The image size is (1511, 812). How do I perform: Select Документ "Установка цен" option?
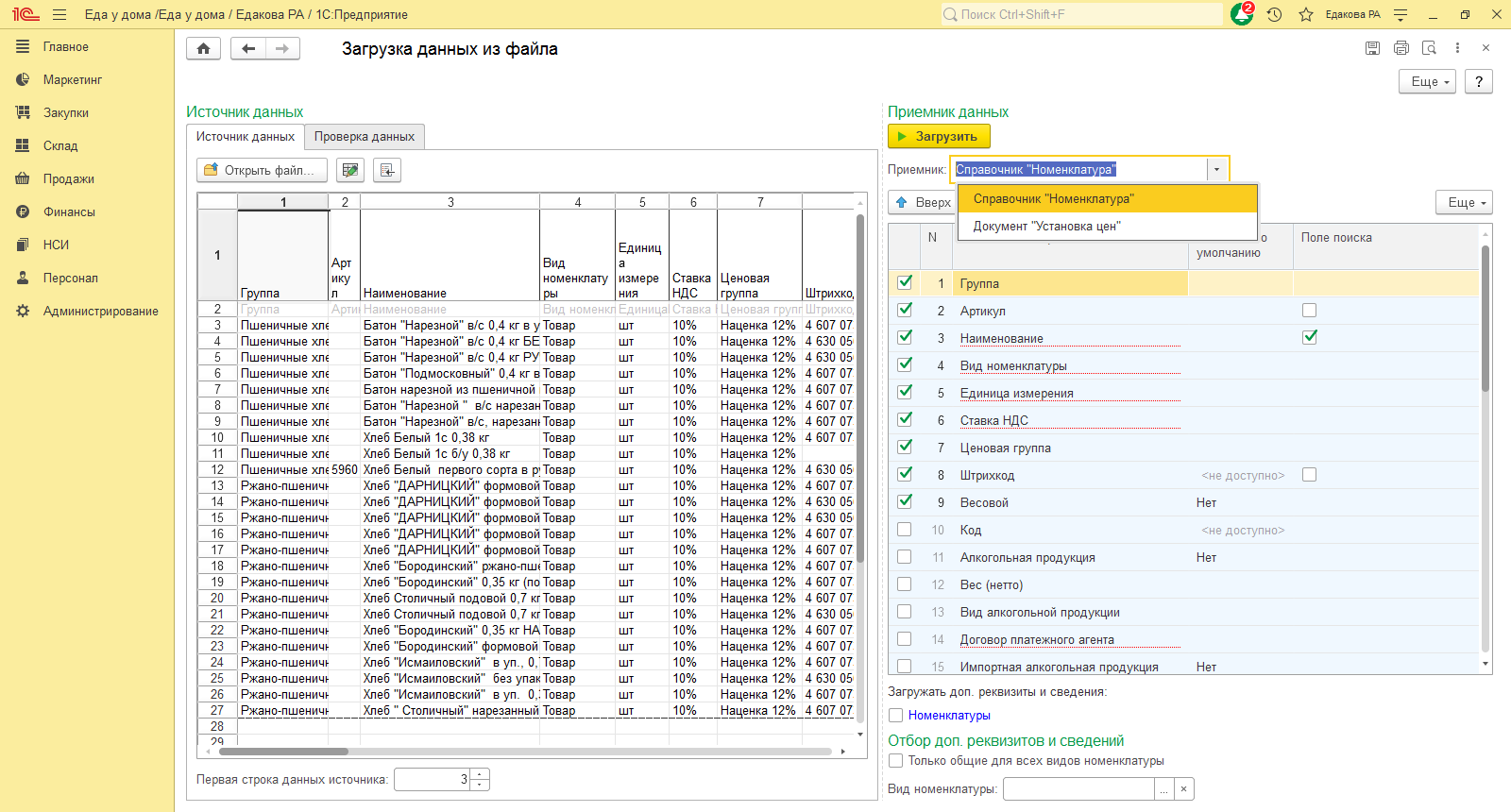1108,226
